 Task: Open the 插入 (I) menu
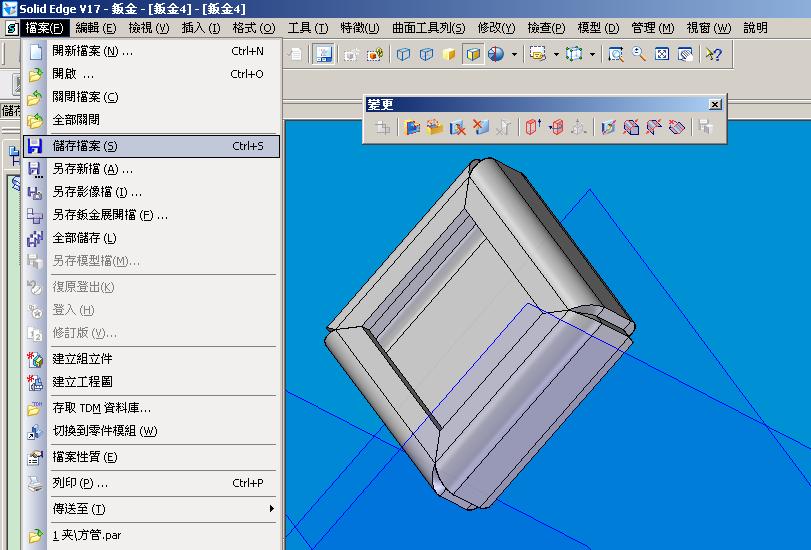click(x=201, y=28)
